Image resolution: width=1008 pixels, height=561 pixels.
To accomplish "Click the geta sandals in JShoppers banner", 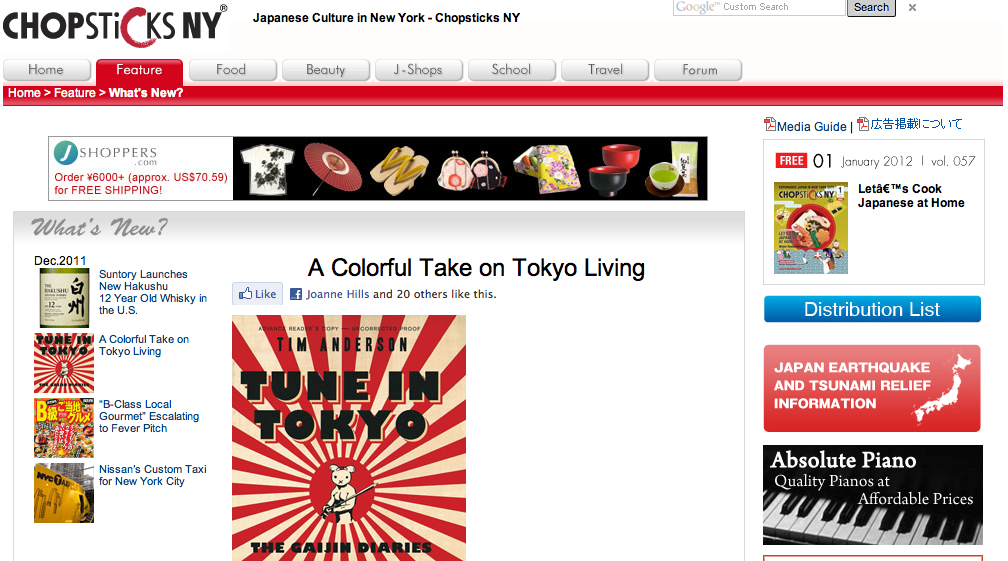I will (x=399, y=170).
